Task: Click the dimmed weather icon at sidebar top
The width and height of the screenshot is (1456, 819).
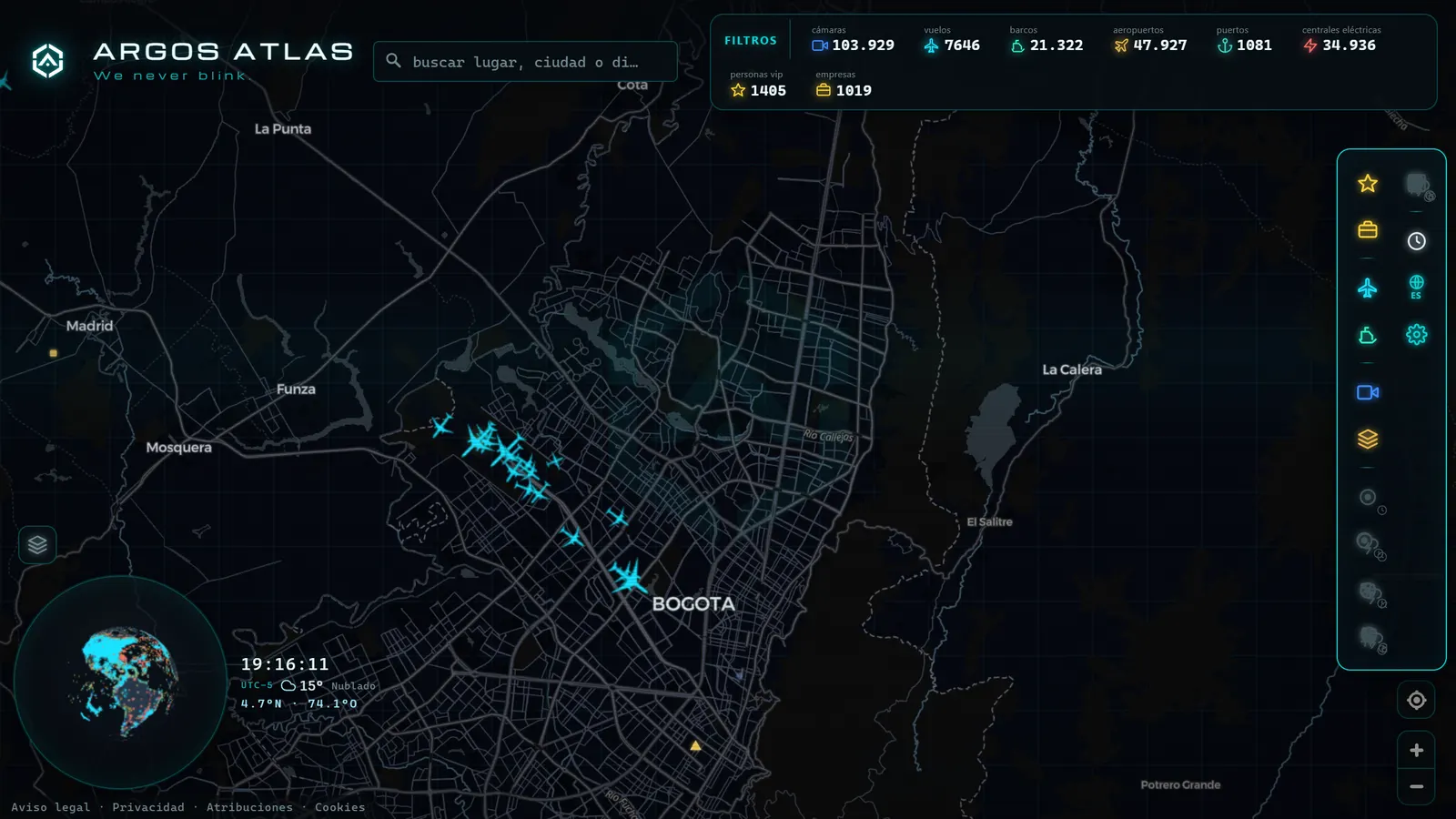Action: tap(1419, 186)
